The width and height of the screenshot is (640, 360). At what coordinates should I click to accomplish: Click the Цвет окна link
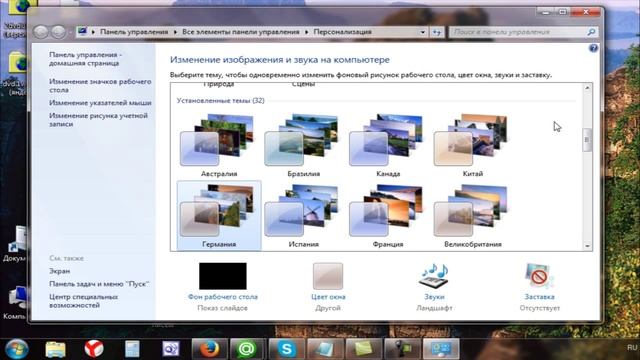pos(328,297)
